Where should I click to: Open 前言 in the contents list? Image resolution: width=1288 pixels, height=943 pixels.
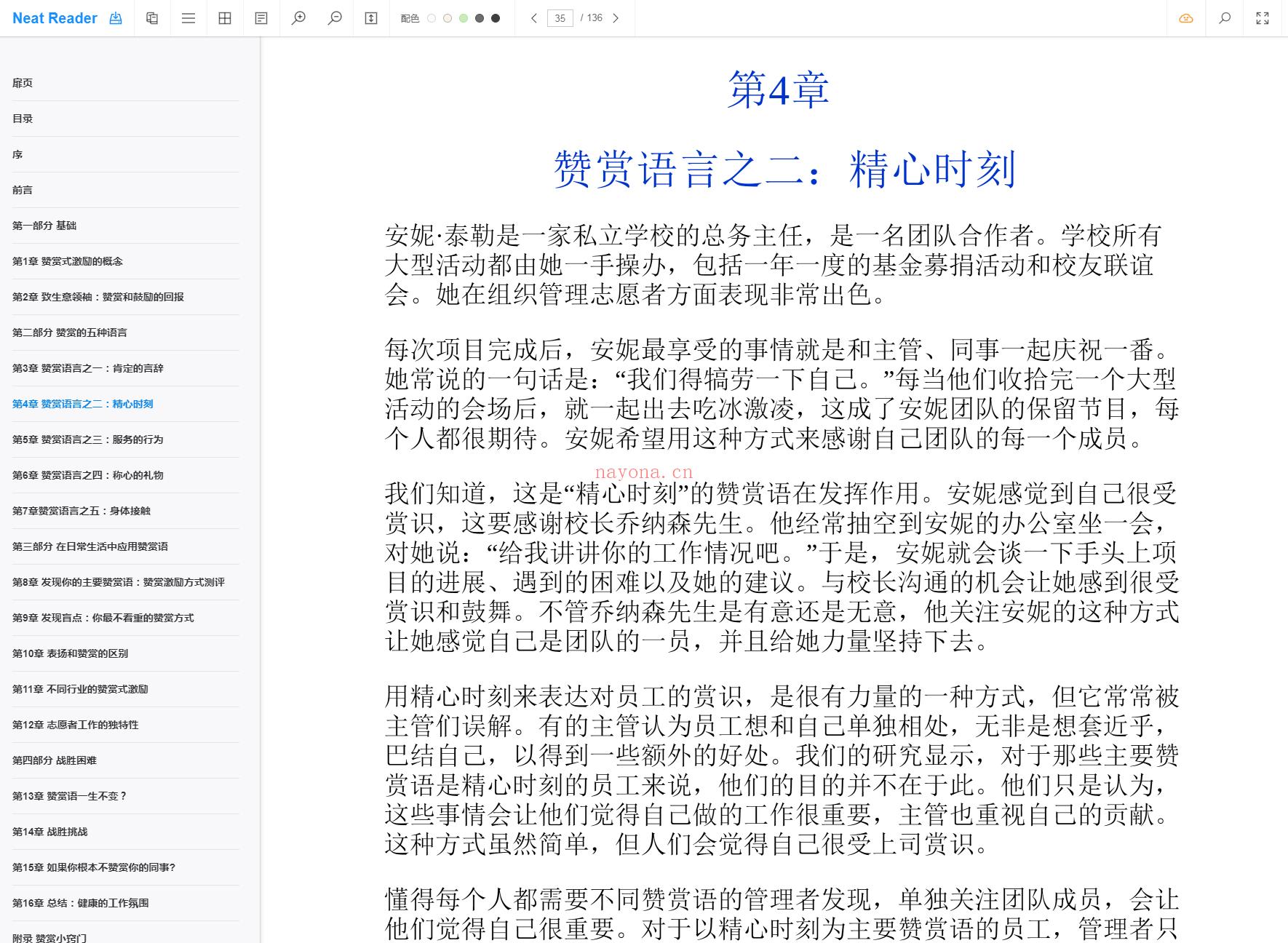point(23,190)
